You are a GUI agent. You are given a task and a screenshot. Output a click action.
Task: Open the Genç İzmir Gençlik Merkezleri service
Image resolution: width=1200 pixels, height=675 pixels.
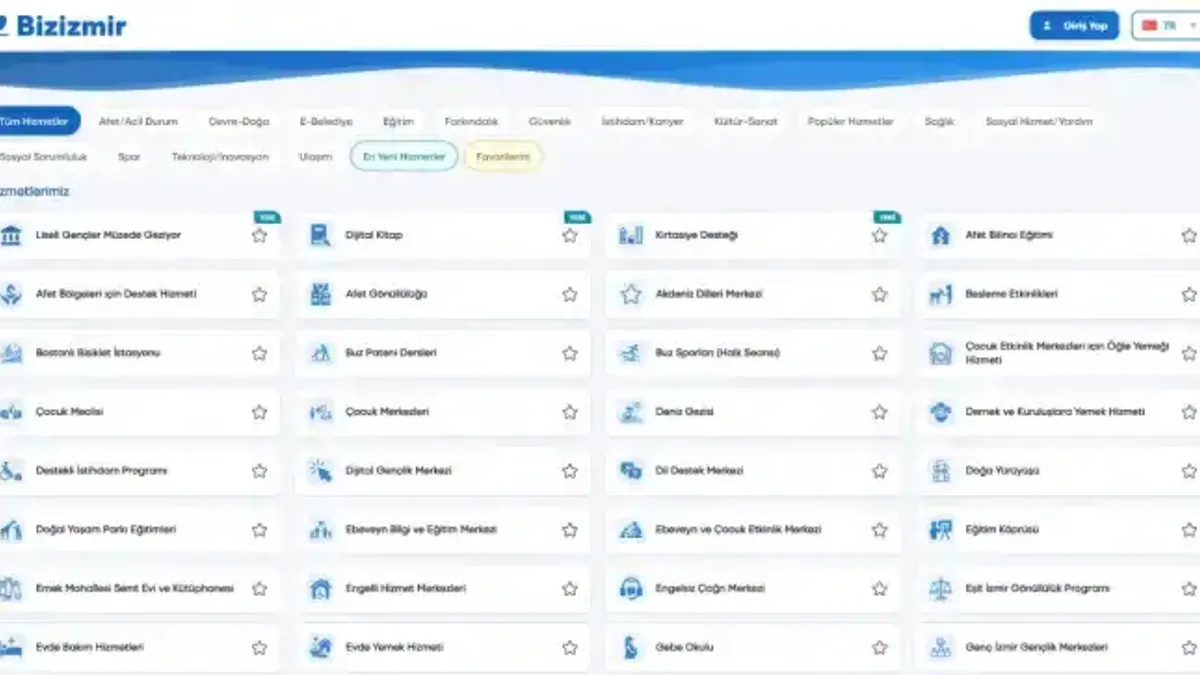click(x=1059, y=648)
